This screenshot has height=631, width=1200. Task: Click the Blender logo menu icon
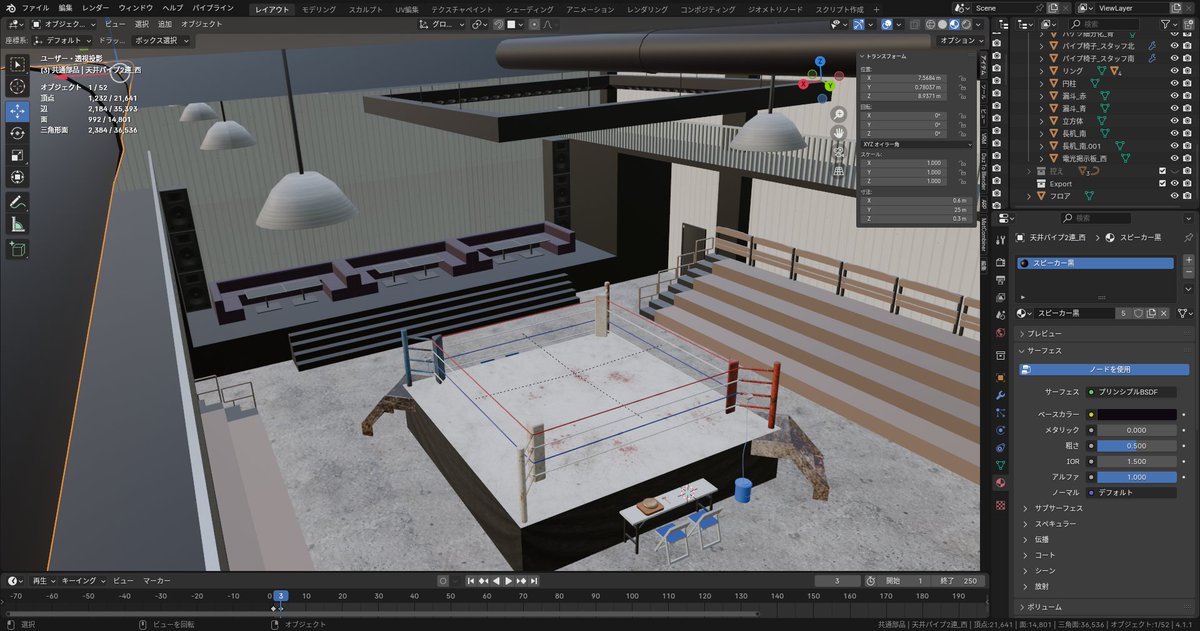(9, 7)
